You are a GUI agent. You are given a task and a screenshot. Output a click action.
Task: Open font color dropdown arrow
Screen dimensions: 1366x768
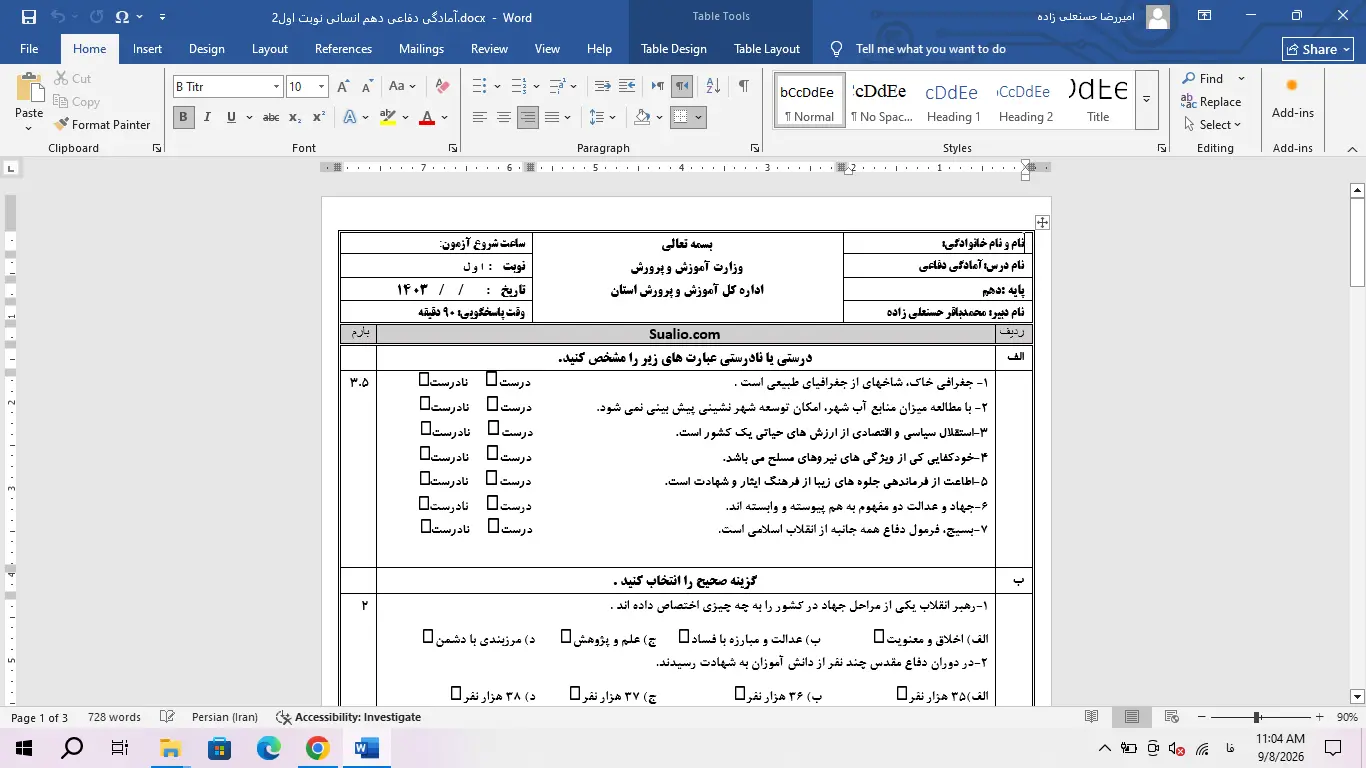pos(444,118)
